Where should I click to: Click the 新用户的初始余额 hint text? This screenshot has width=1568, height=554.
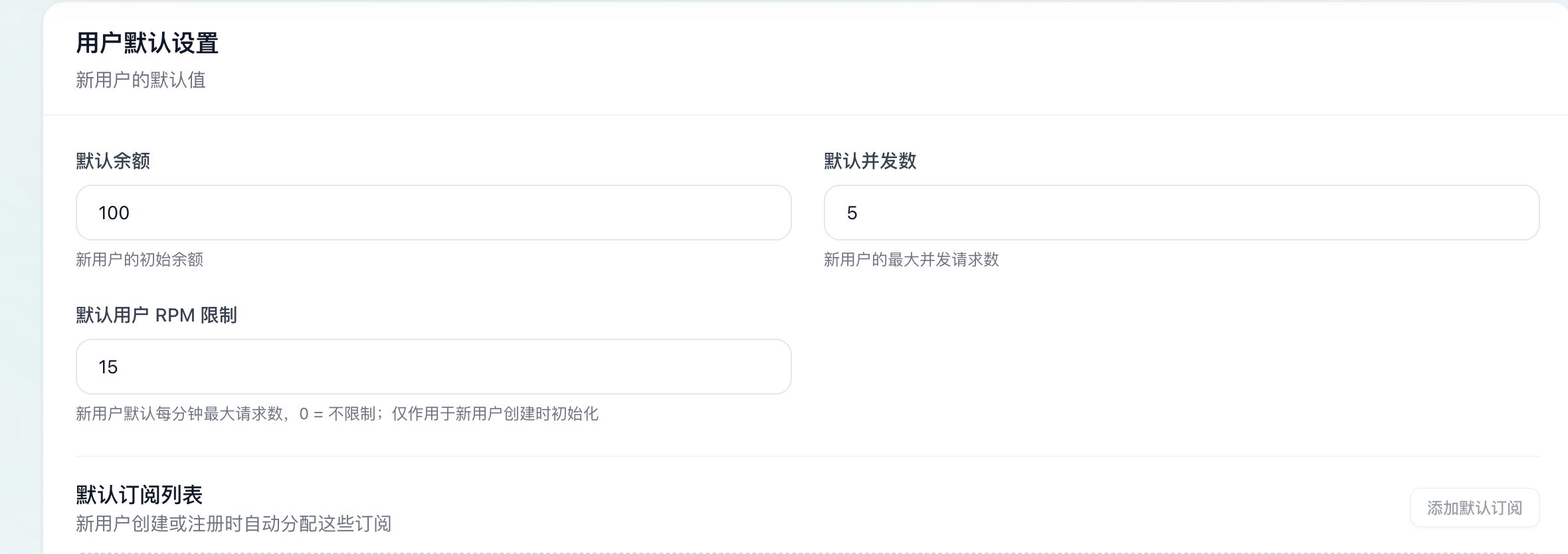(x=140, y=260)
